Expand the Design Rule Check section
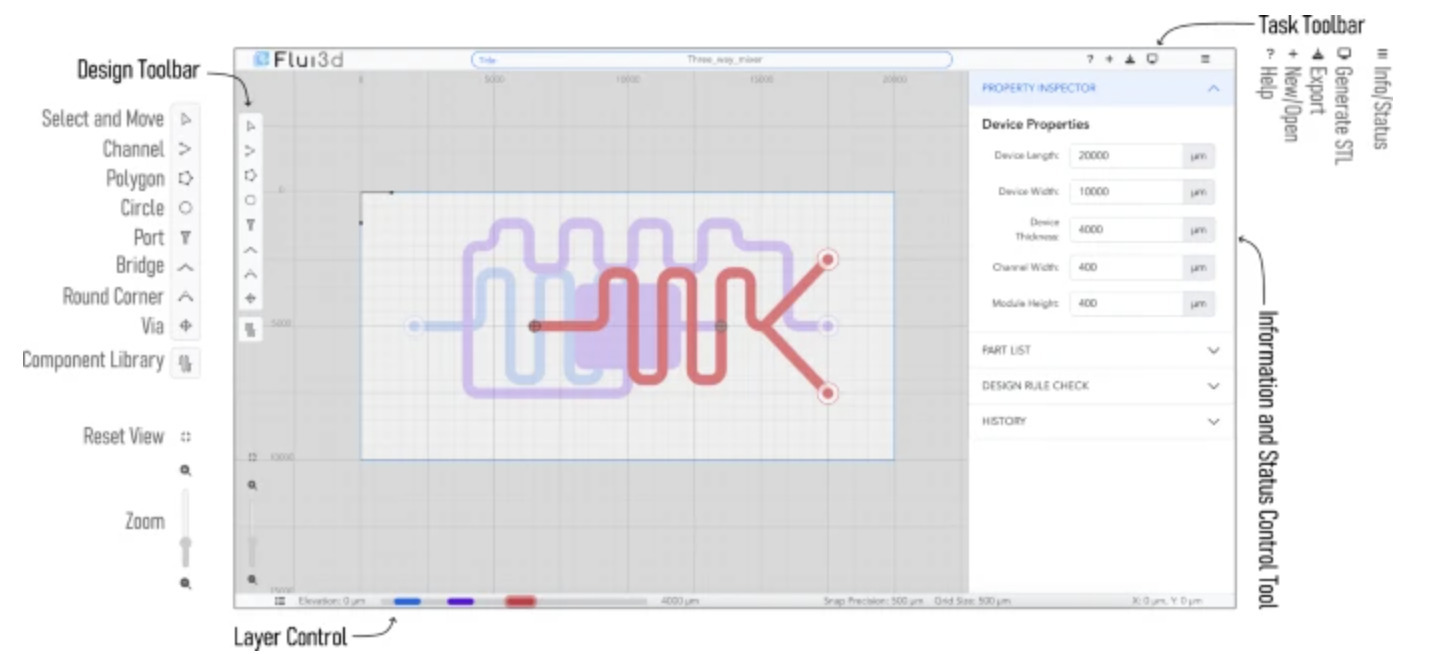Image resolution: width=1436 pixels, height=654 pixels. coord(1101,386)
